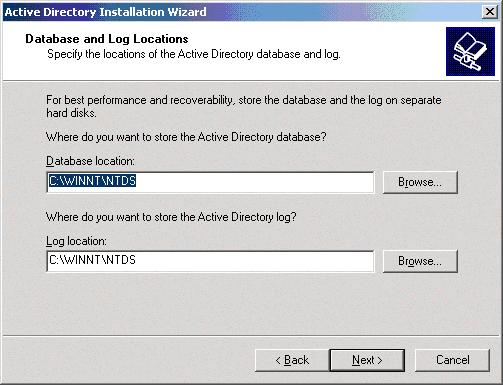This screenshot has width=503, height=385.
Task: Click the 'hard disks.' text line
Action: pos(71,113)
